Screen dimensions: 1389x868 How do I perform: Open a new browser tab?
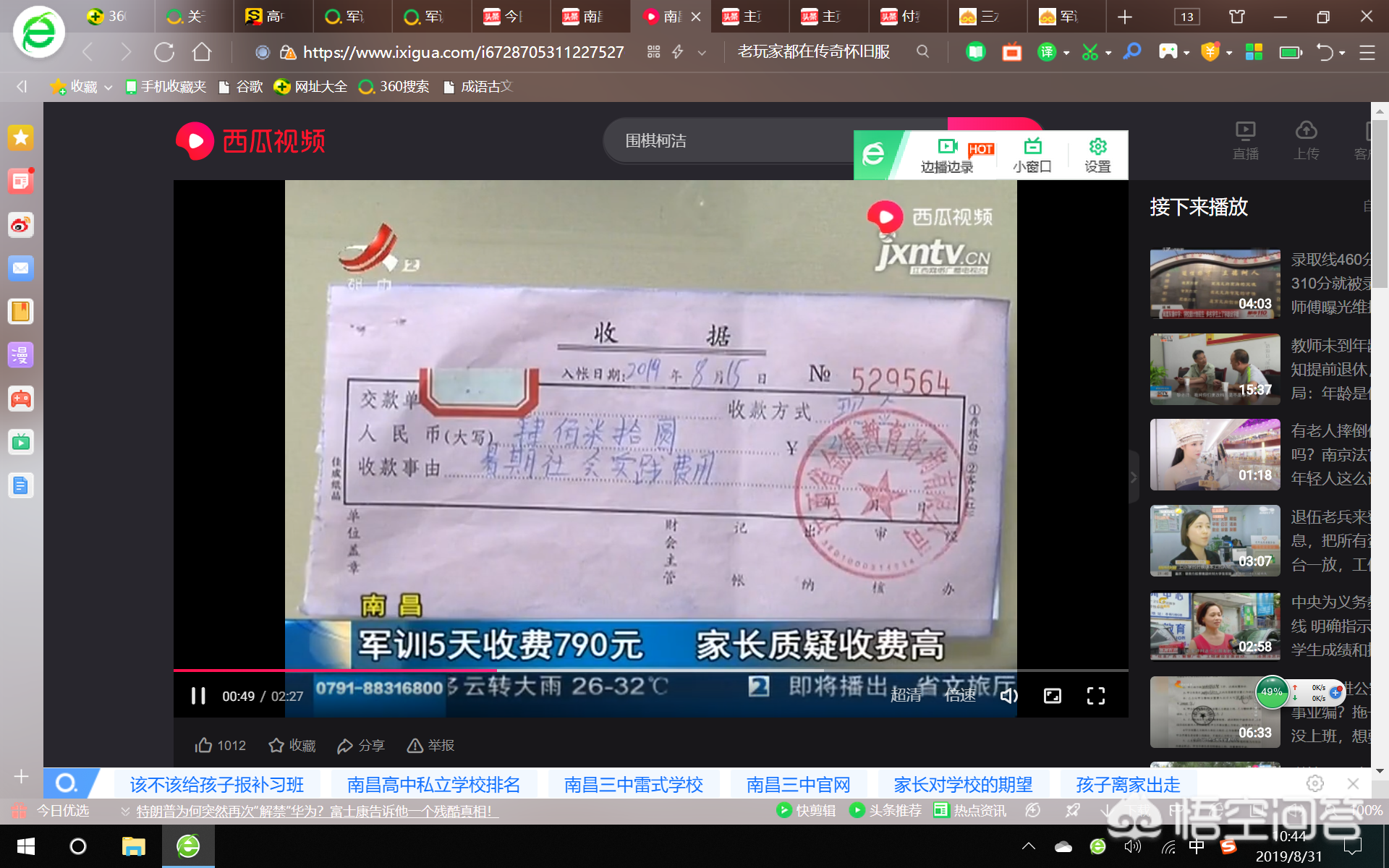tap(1124, 17)
